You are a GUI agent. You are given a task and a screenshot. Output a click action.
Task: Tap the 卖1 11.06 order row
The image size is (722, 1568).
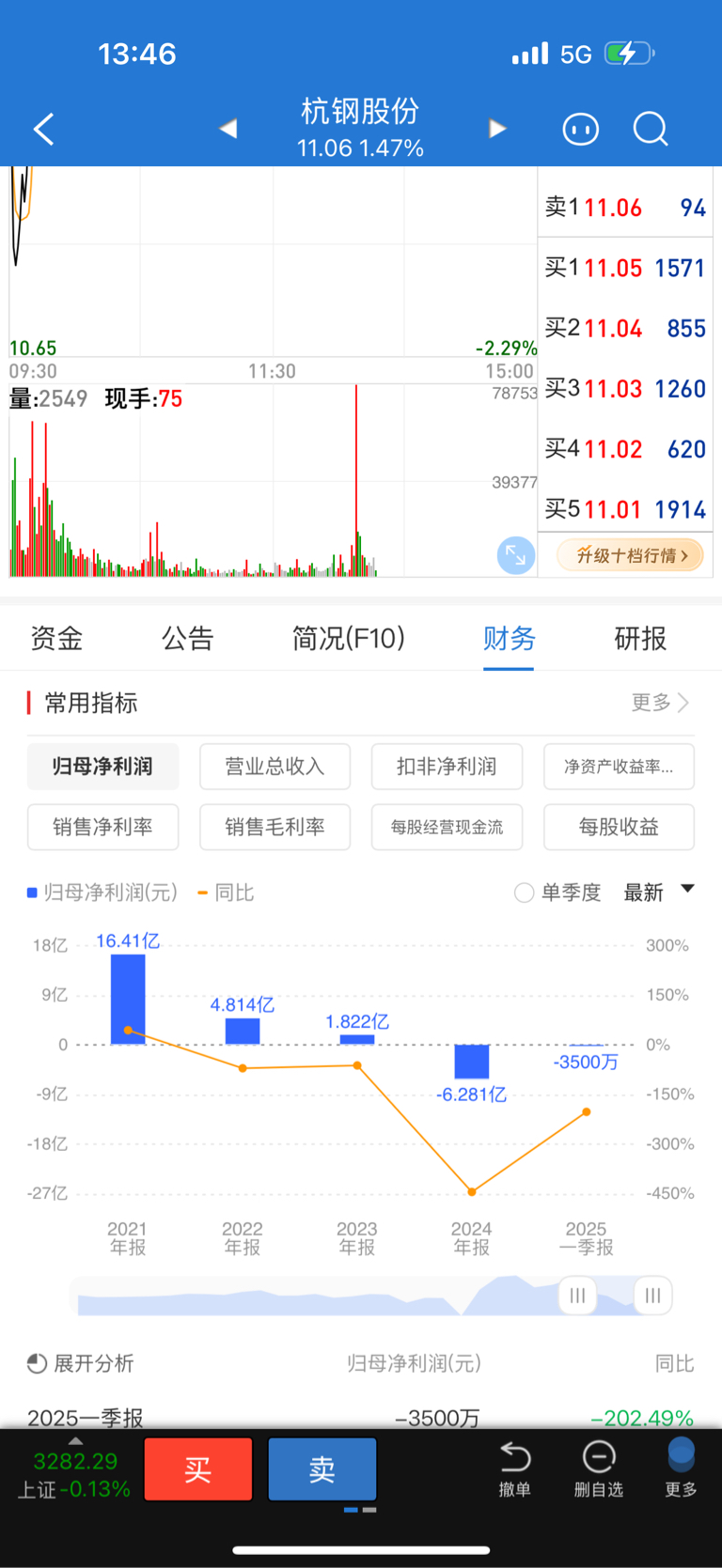click(625, 208)
